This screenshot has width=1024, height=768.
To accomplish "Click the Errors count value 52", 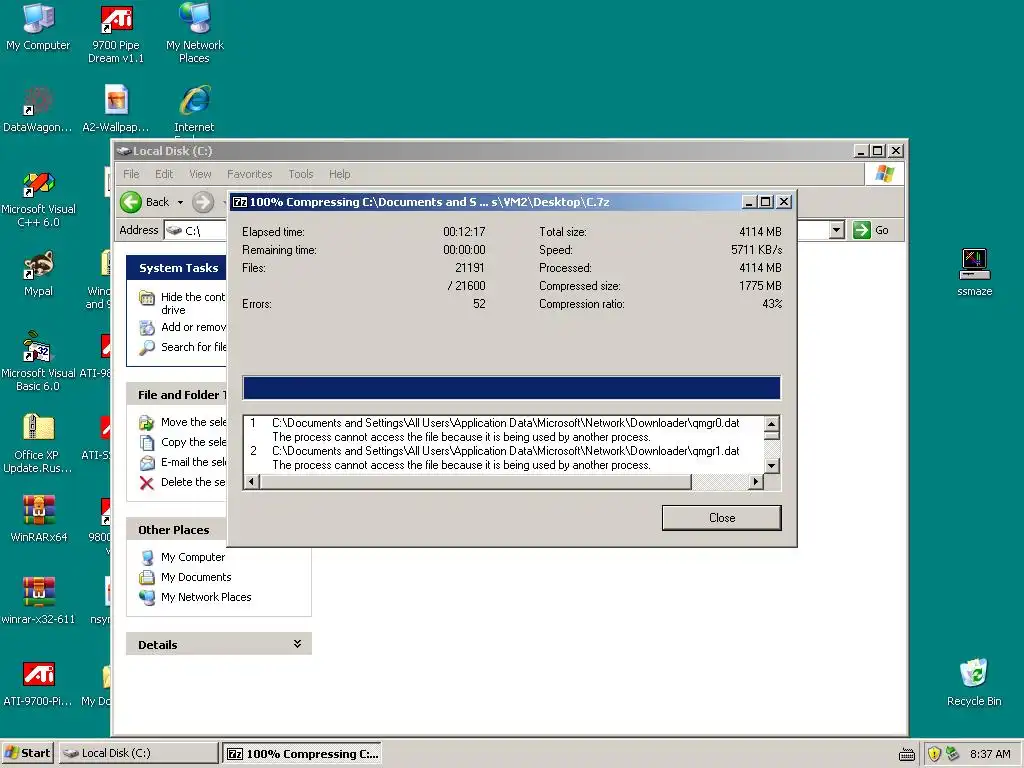I will click(479, 304).
